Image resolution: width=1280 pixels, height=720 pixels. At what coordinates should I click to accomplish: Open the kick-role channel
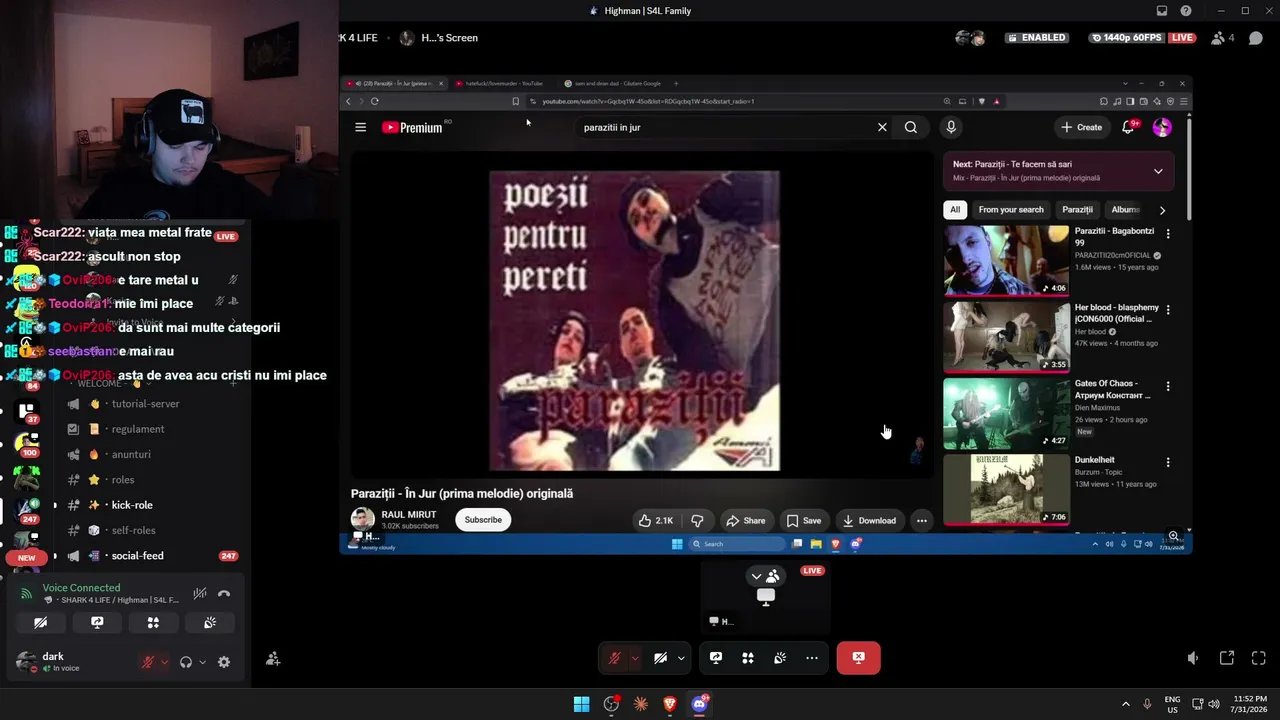130,505
